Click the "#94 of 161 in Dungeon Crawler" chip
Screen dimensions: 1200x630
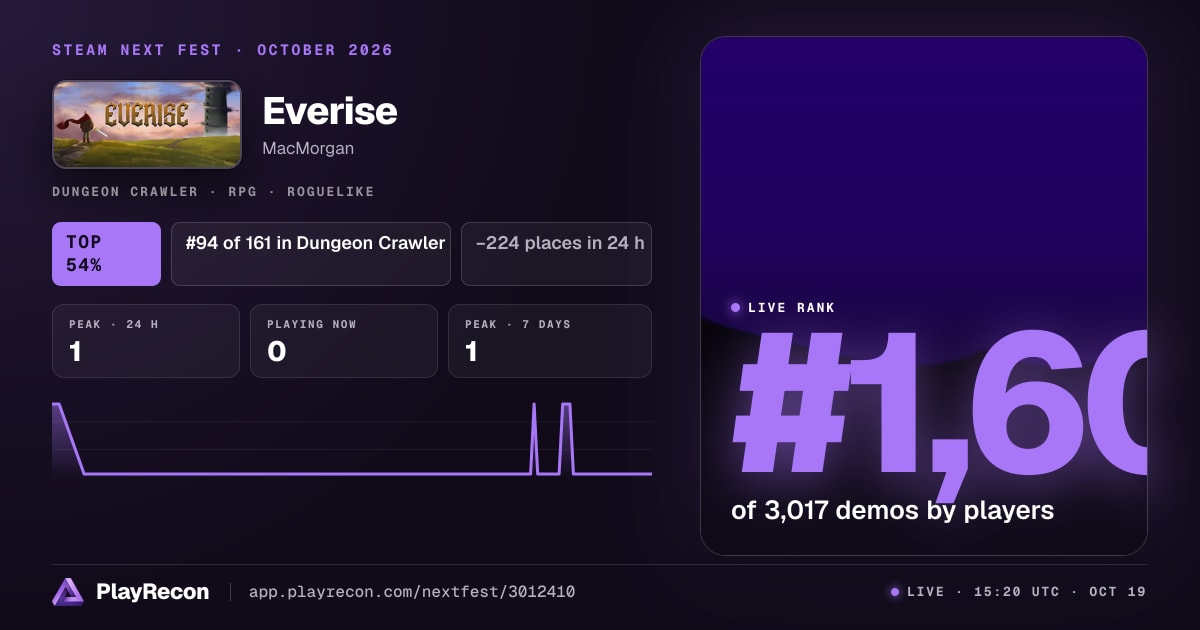(311, 254)
